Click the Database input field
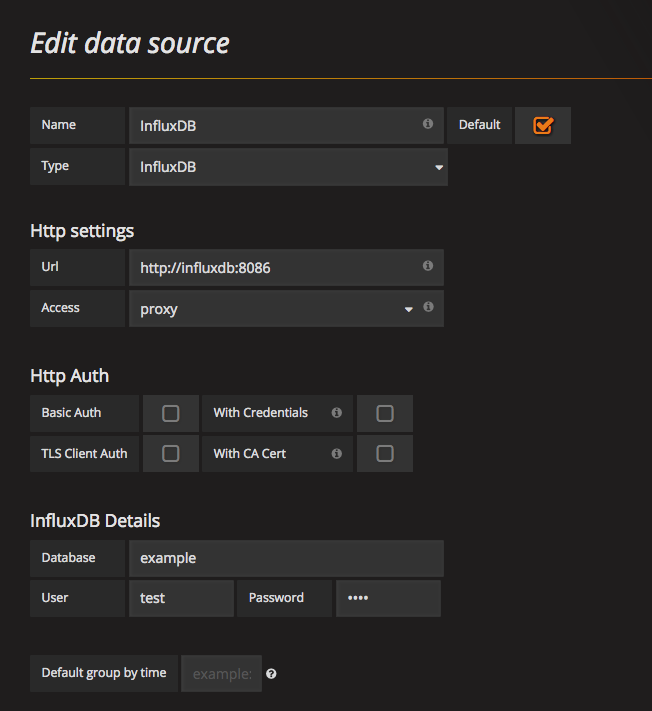Viewport: 652px width, 711px height. pos(286,558)
